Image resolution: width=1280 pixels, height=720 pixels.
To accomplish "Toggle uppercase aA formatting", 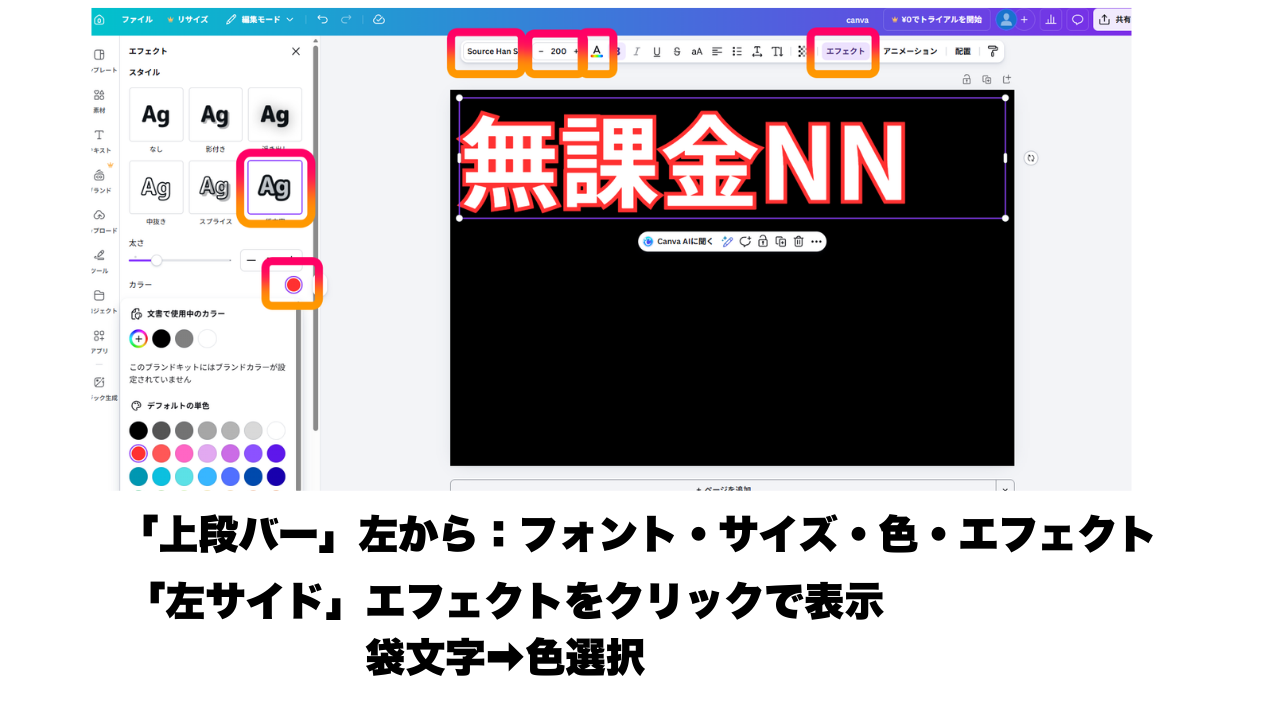I will (697, 51).
